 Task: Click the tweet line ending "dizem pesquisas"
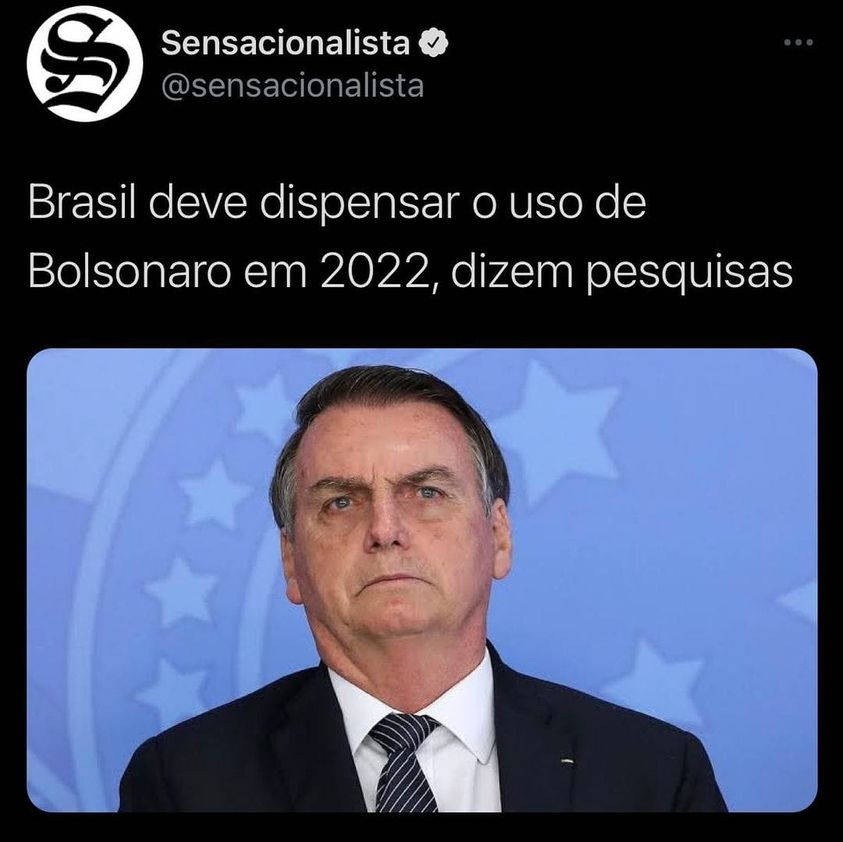[x=410, y=272]
